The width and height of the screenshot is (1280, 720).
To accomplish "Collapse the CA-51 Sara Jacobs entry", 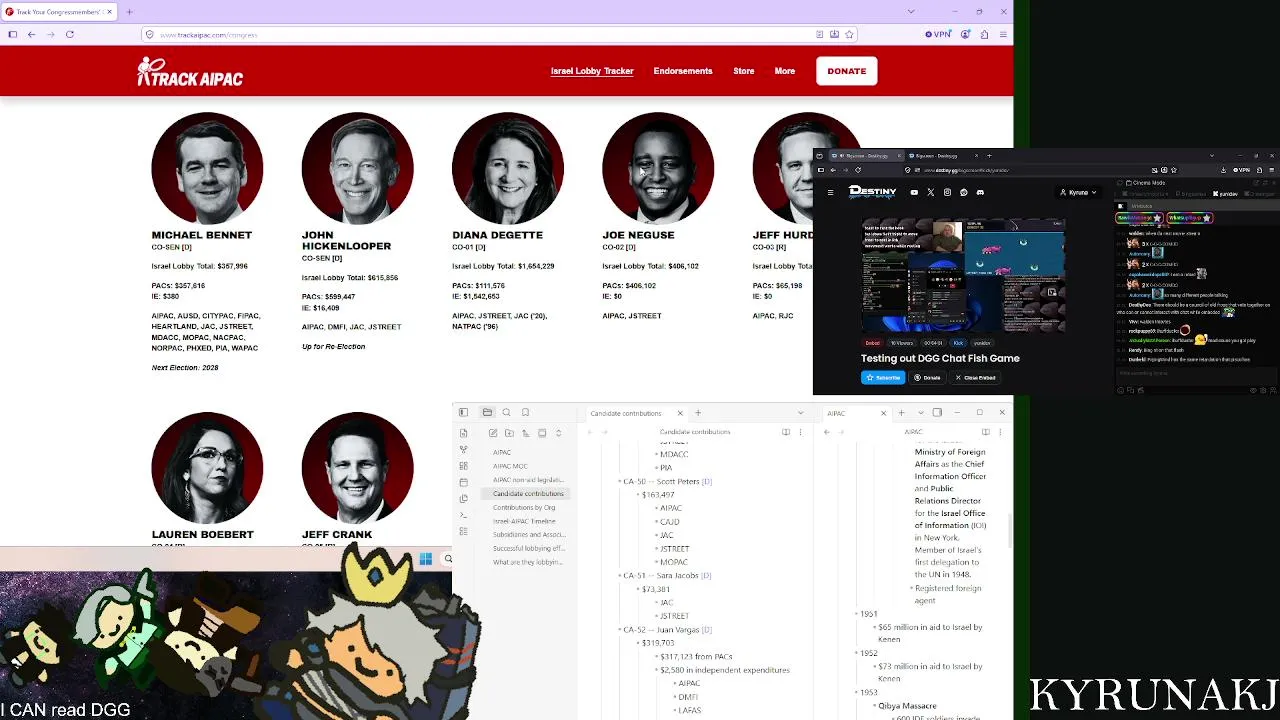I will coord(620,575).
